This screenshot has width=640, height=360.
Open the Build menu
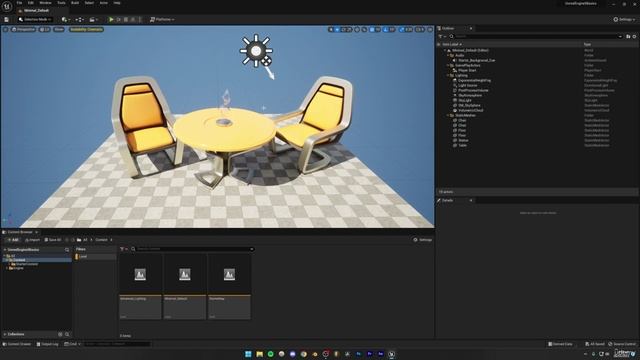[75, 3]
